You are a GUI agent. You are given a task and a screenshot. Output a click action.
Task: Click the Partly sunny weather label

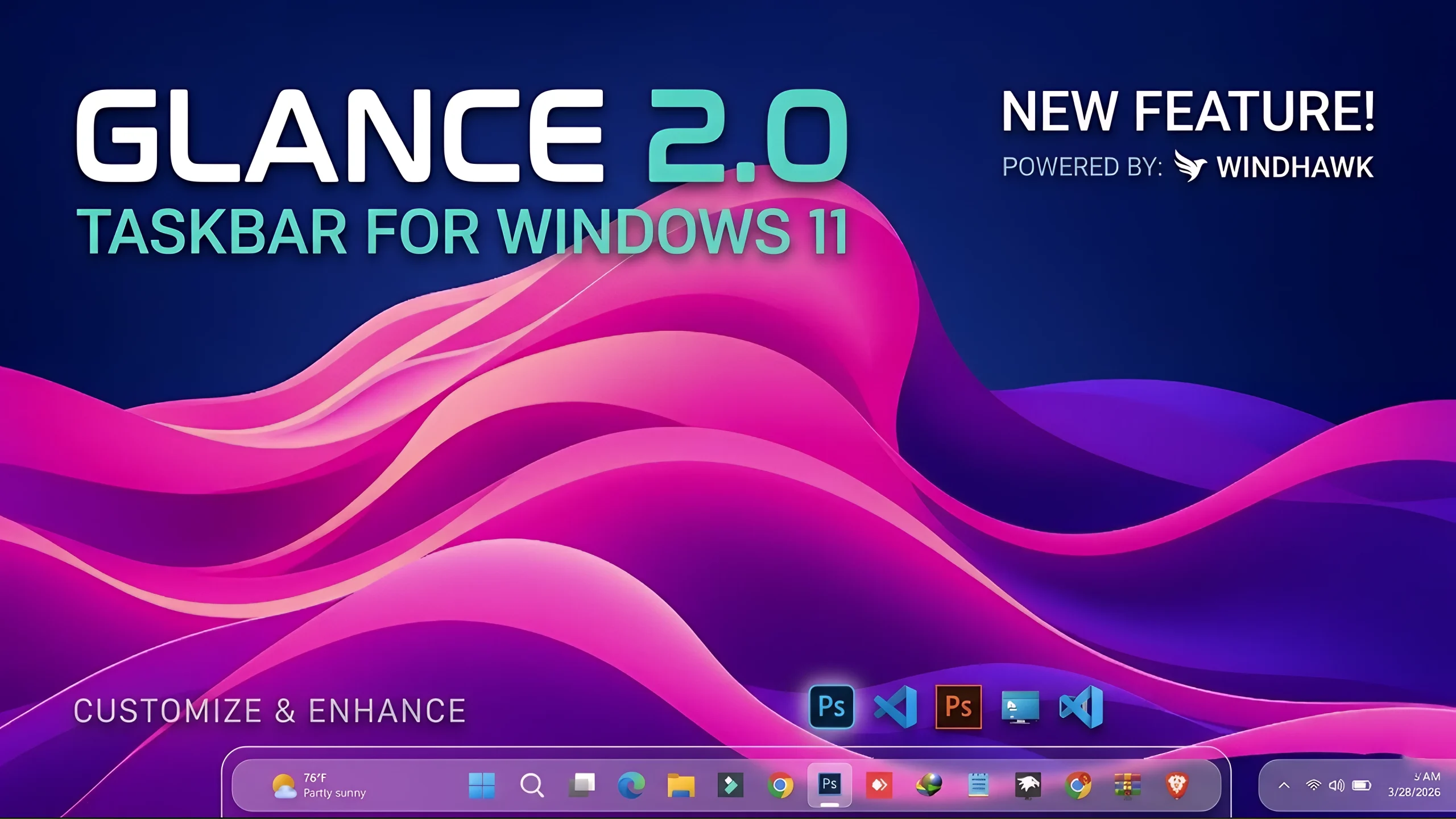click(334, 793)
